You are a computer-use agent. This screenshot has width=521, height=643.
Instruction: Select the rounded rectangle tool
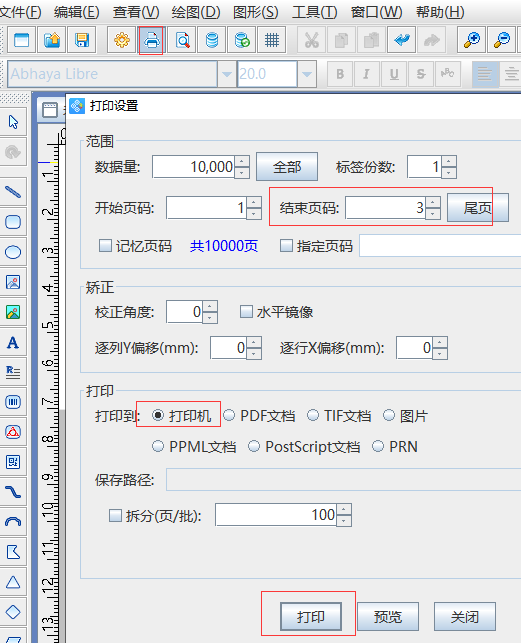[13, 222]
